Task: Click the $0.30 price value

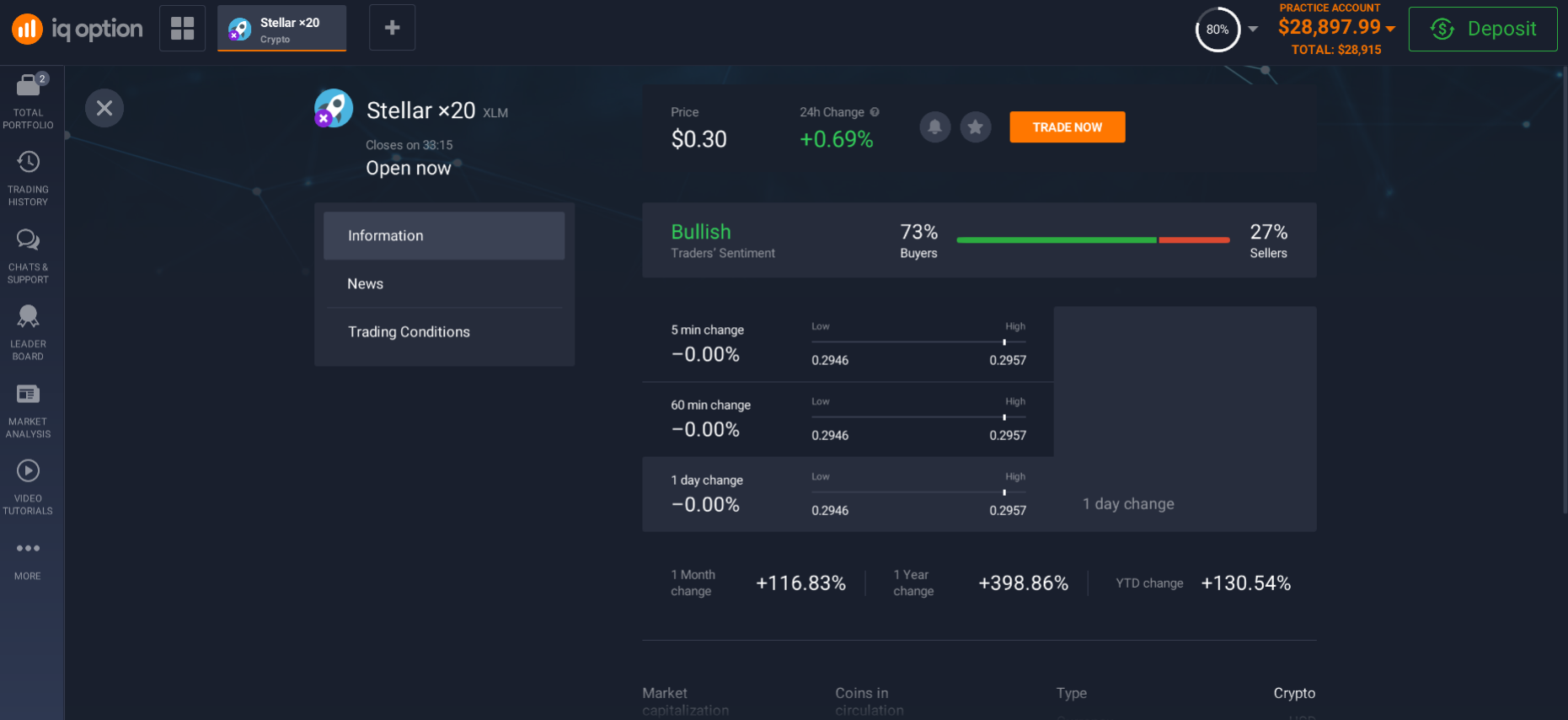Action: click(698, 139)
